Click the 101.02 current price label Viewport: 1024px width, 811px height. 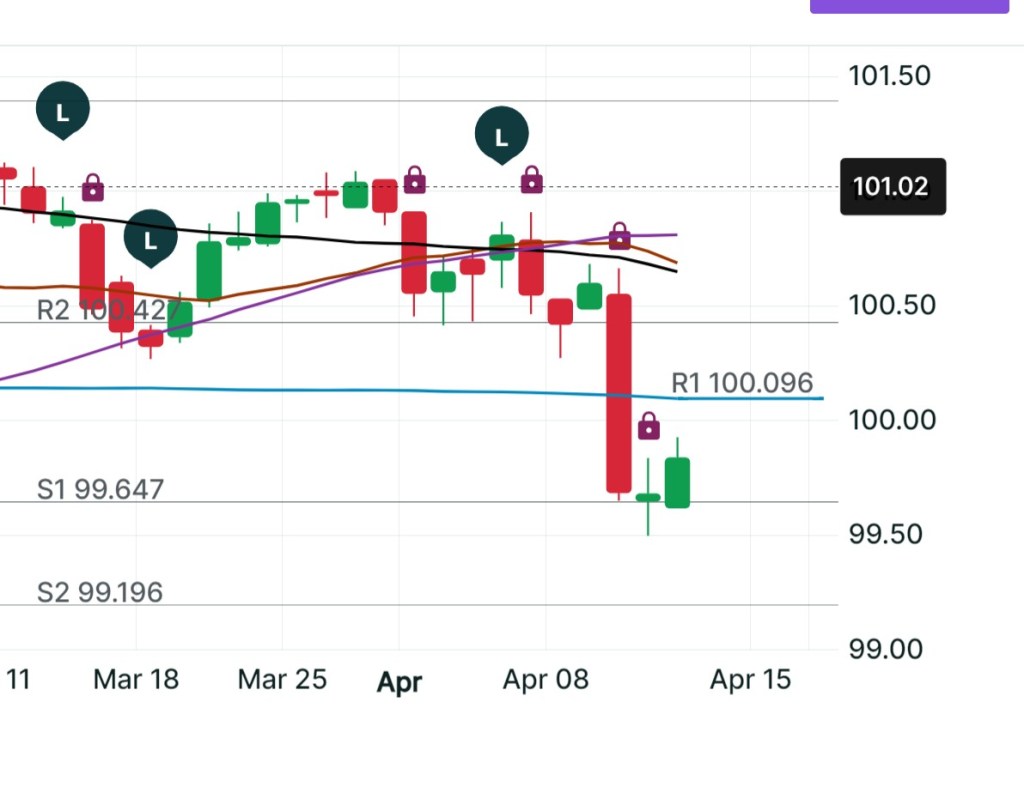click(892, 186)
